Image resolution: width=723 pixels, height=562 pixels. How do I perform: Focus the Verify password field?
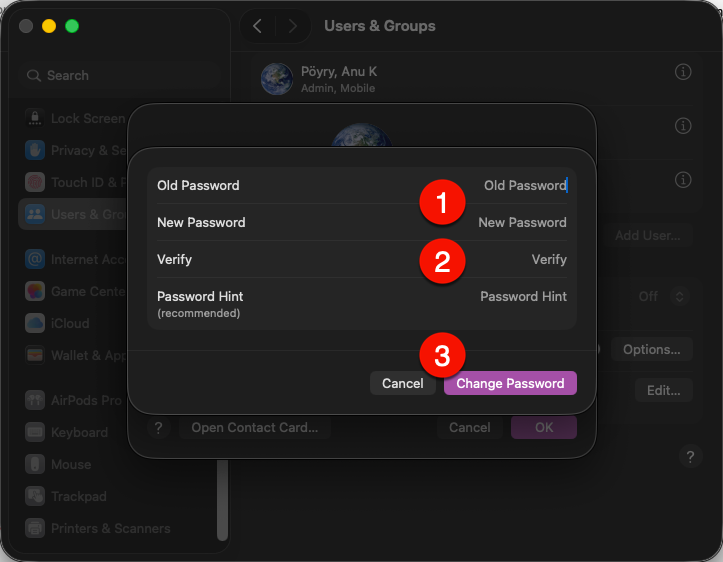tap(362, 259)
